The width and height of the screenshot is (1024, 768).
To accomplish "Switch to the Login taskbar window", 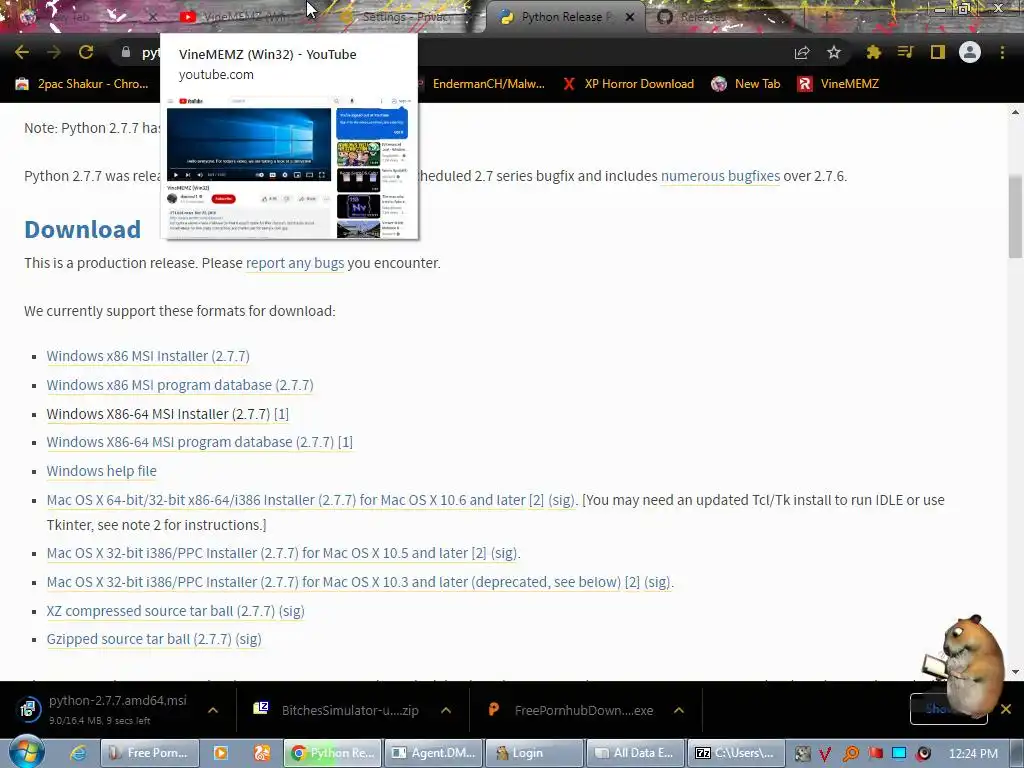I will pyautogui.click(x=536, y=753).
